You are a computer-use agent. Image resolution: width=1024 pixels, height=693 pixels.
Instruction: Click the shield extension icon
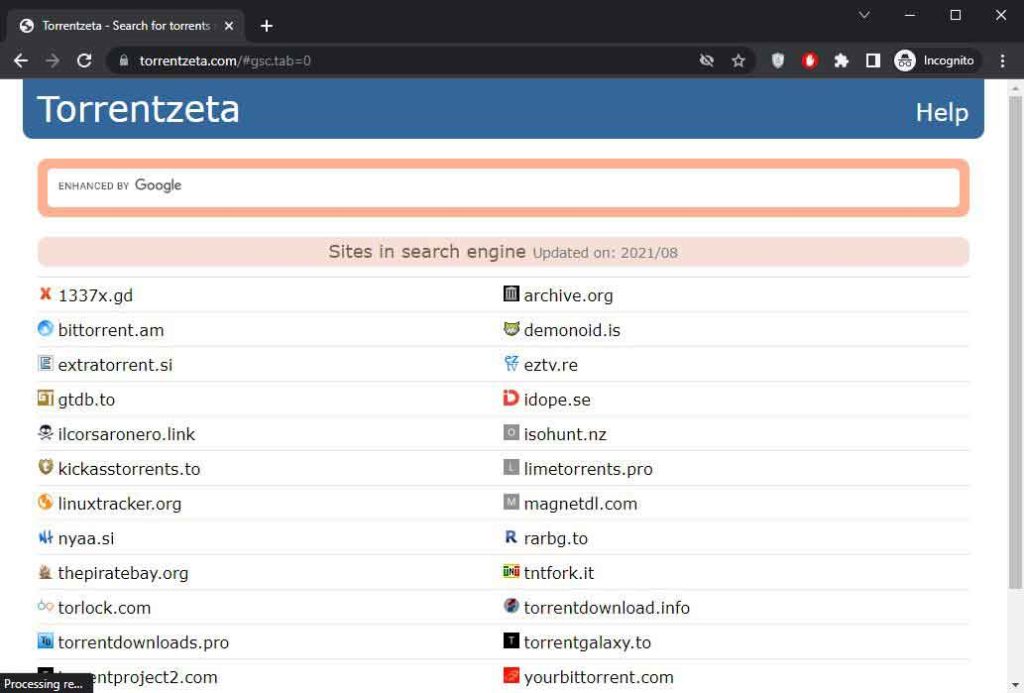point(777,61)
